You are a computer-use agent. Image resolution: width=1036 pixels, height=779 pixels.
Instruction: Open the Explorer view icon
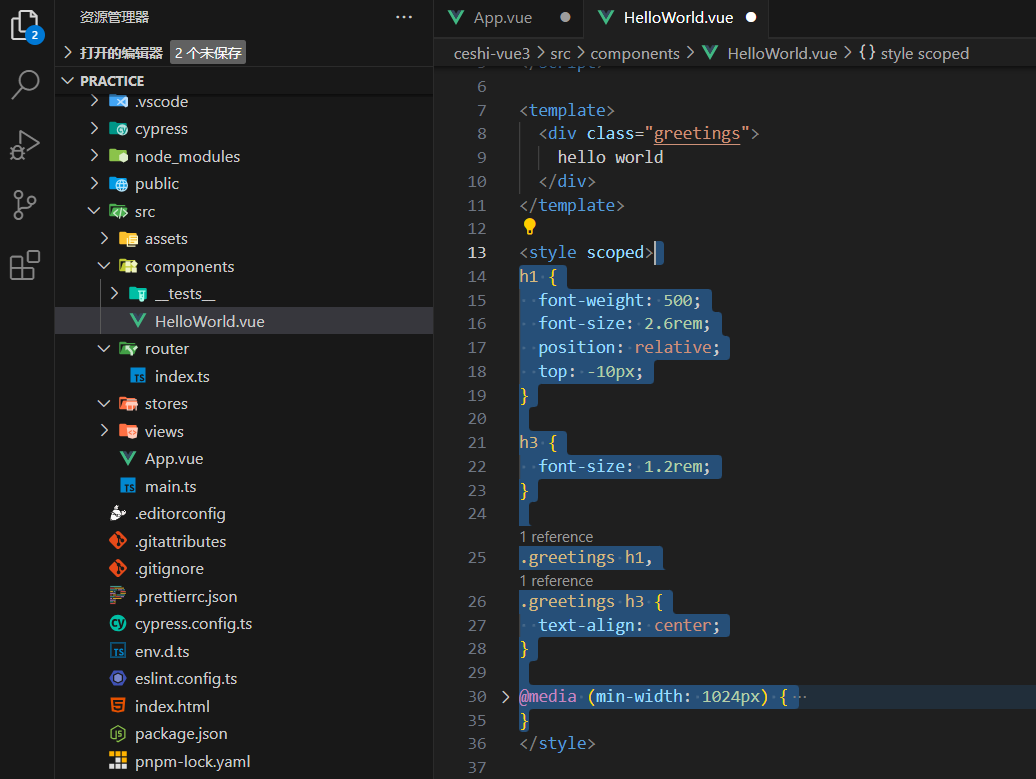click(26, 26)
